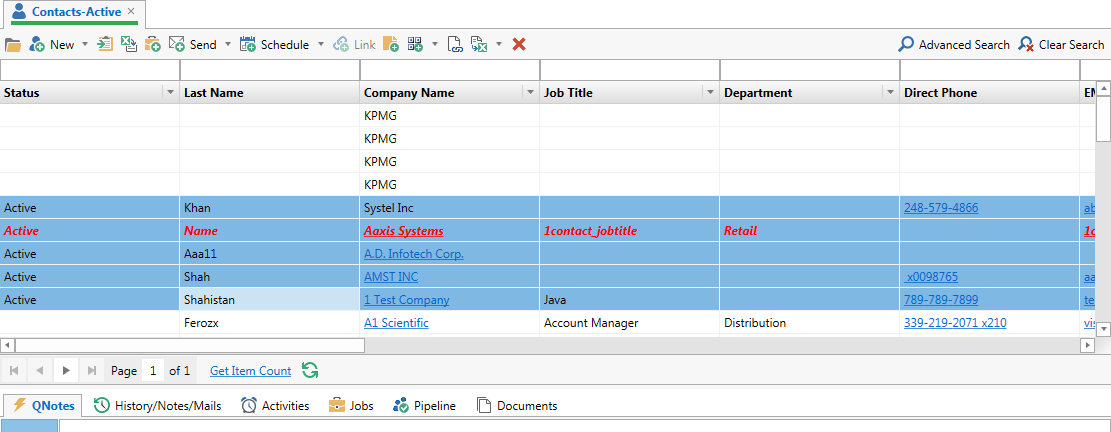Screen dimensions: 1111x432
Task: Expand the Send dropdown arrow
Action: pyautogui.click(x=227, y=45)
